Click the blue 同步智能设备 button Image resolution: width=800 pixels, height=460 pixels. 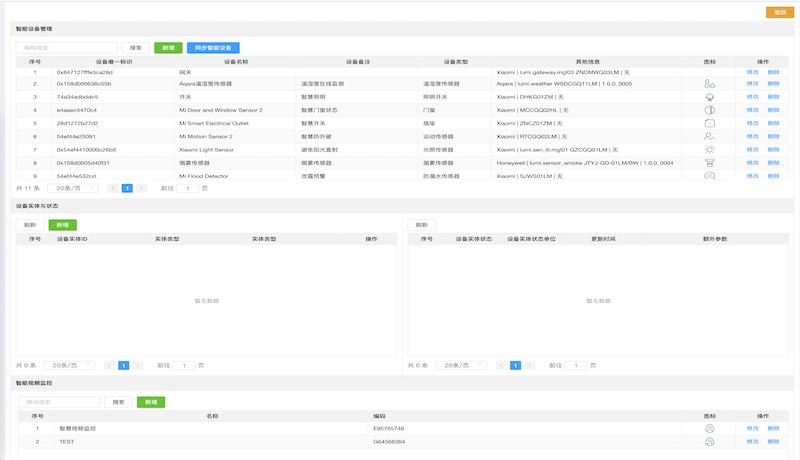(212, 47)
